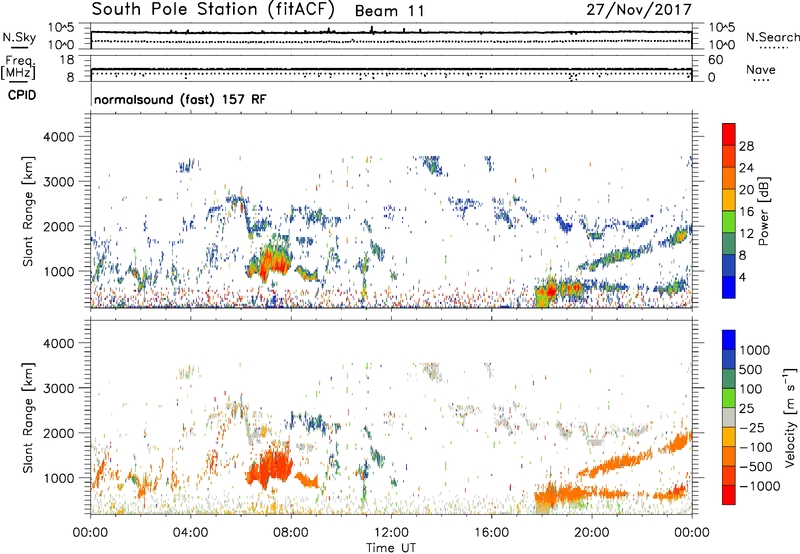Click the '1000' velocity colorbar value
Viewport: 800px width, 554px height.
(x=755, y=350)
